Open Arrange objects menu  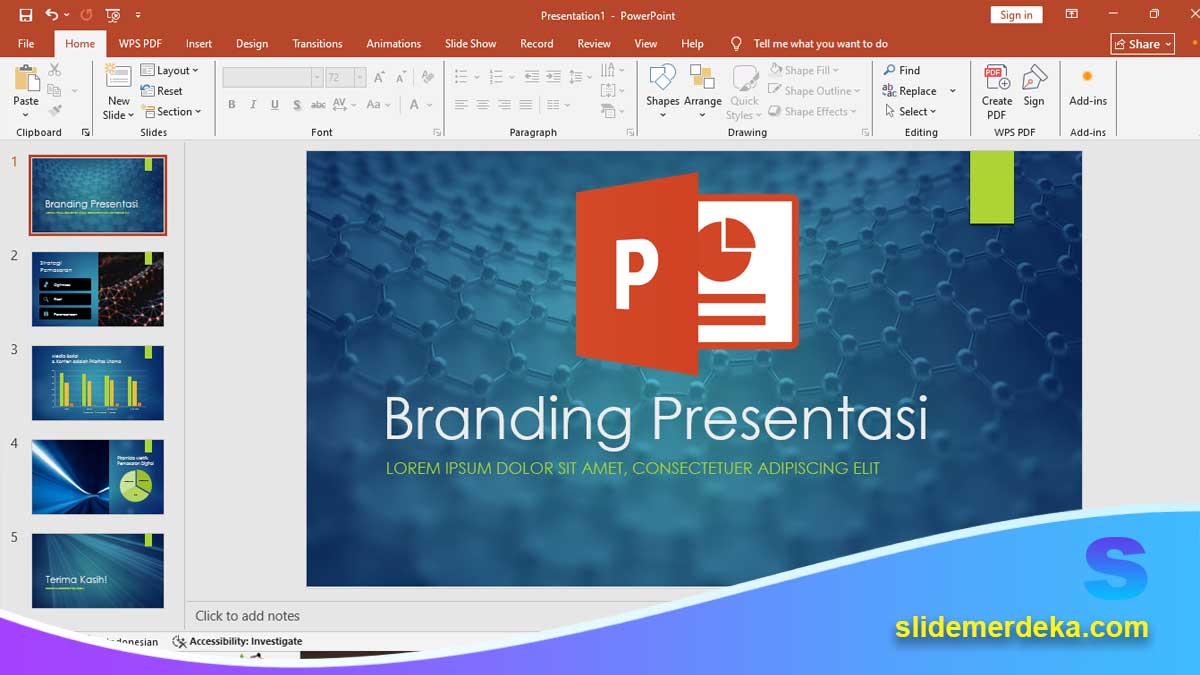tap(702, 92)
